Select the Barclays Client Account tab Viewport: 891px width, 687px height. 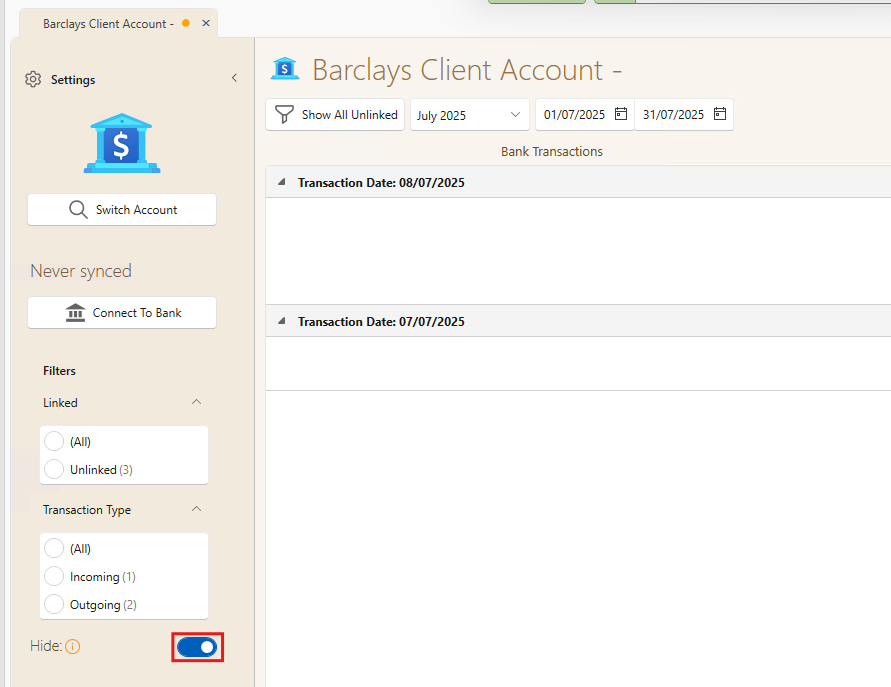(x=118, y=23)
